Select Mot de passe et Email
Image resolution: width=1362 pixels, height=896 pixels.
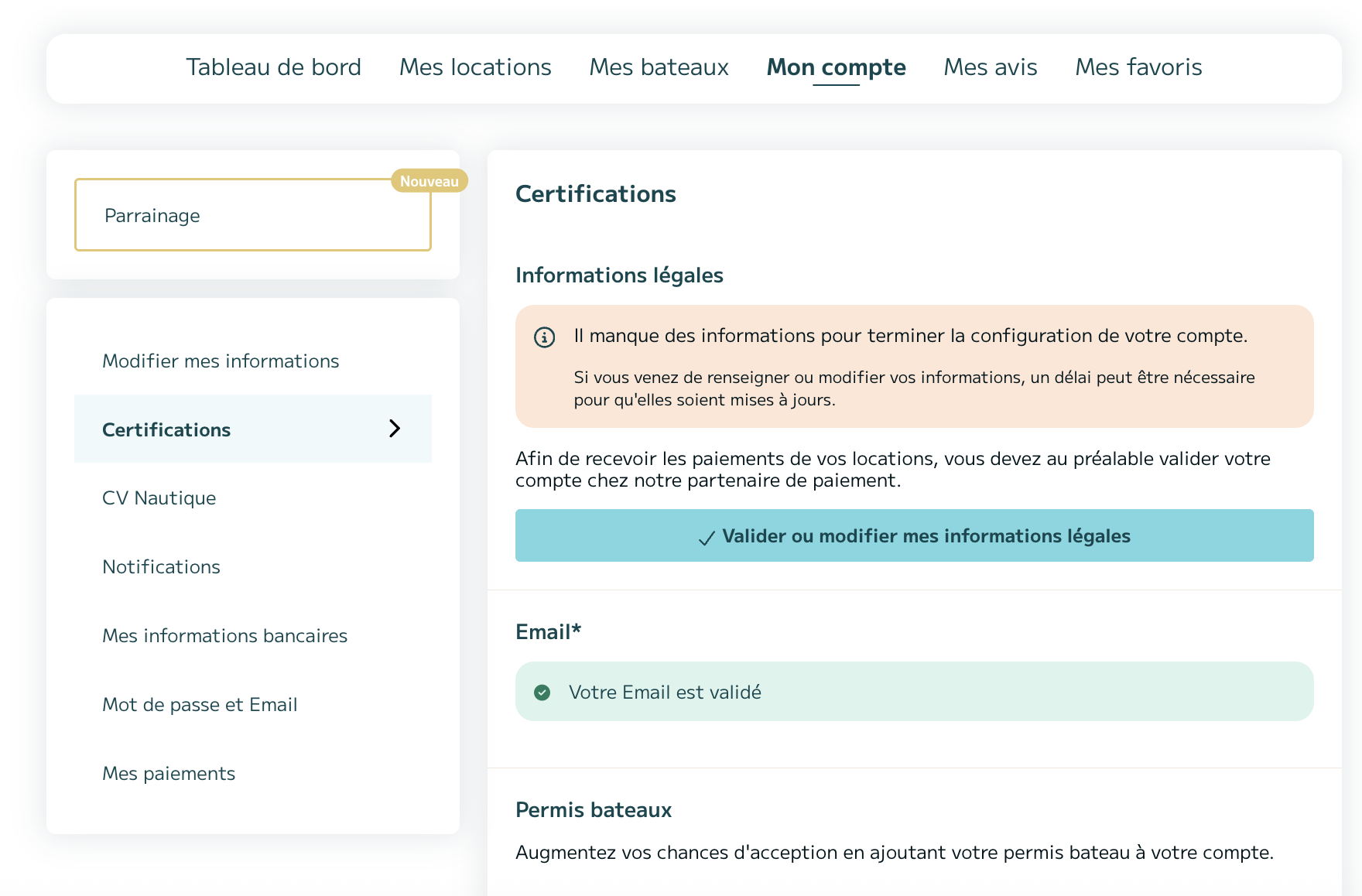[x=200, y=705]
